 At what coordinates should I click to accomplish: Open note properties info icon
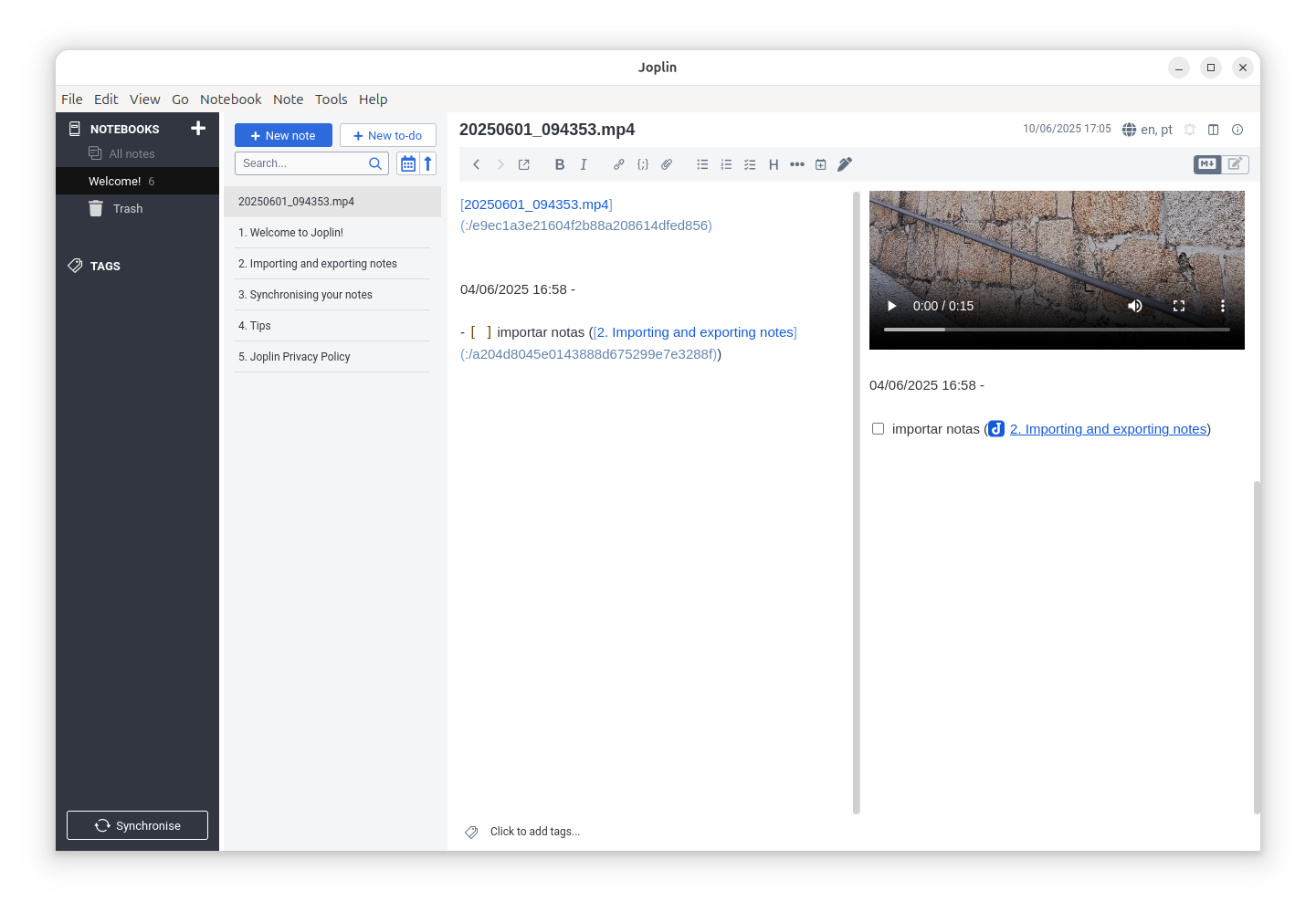(1237, 130)
